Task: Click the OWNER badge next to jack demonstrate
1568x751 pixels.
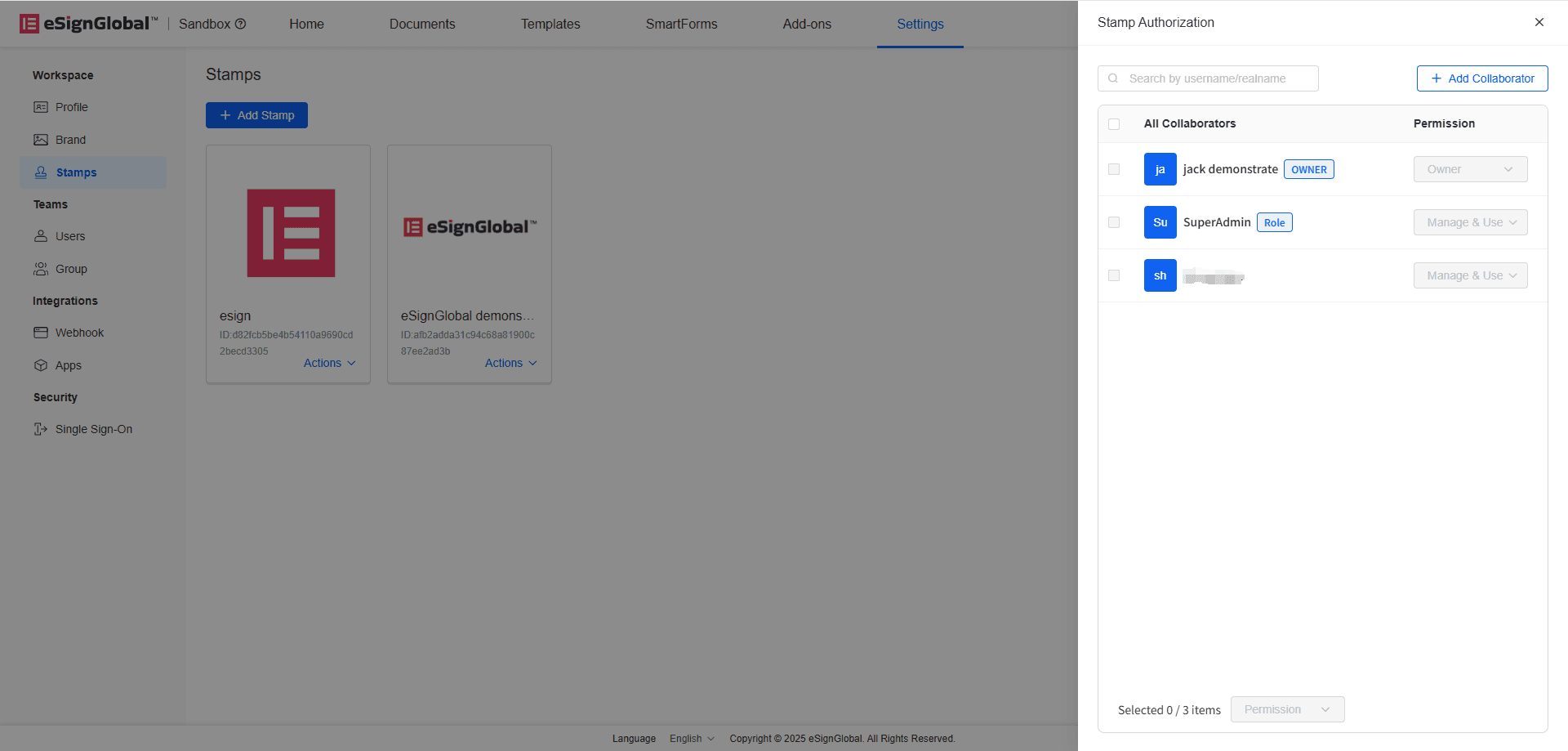Action: click(x=1309, y=169)
